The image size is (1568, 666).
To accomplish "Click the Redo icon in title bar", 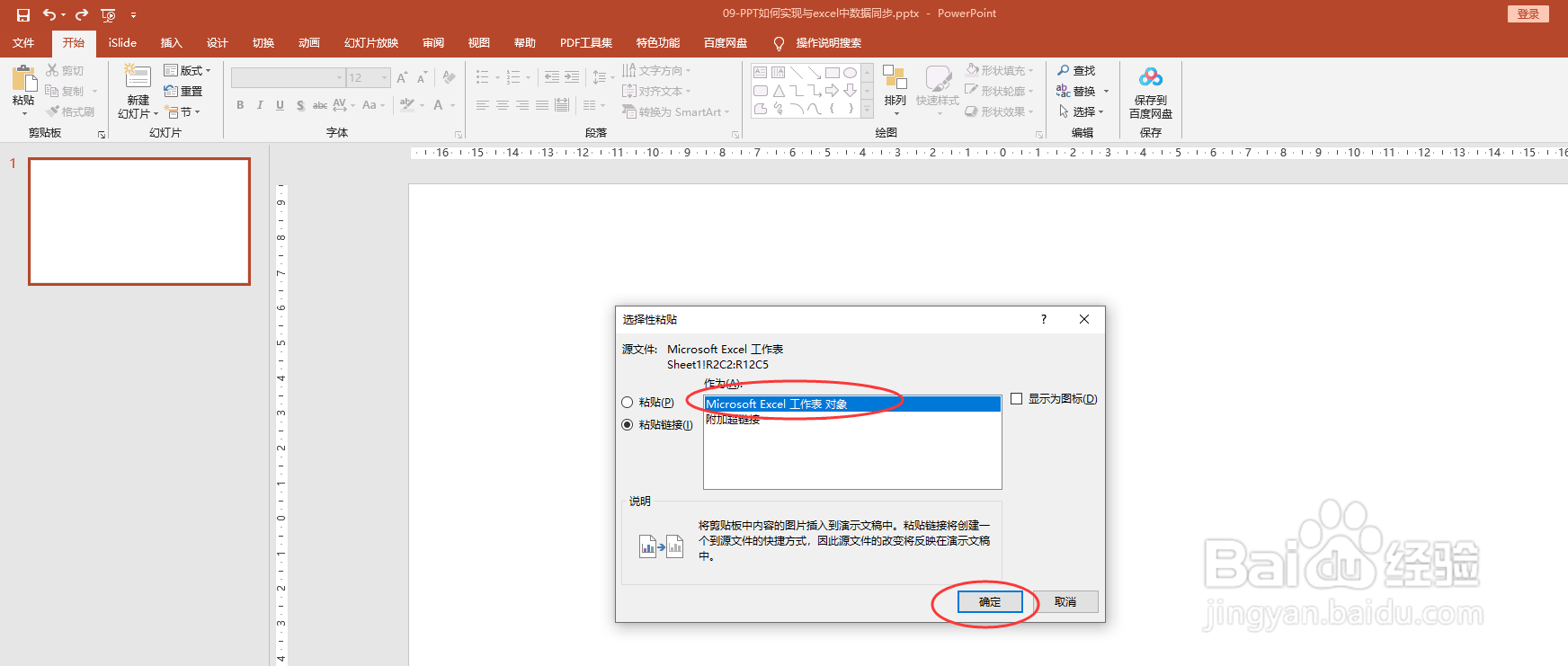I will 82,14.
